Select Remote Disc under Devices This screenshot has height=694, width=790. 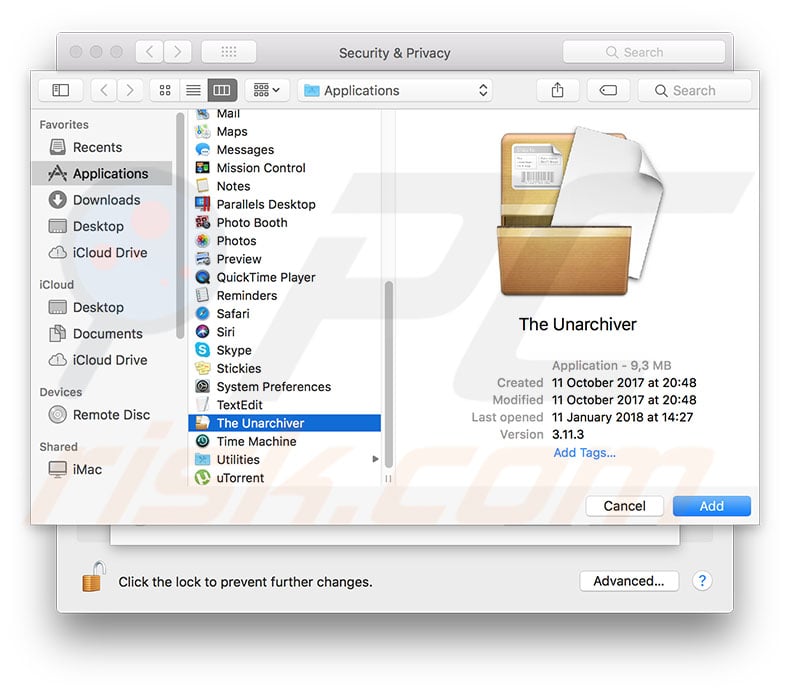tap(111, 415)
